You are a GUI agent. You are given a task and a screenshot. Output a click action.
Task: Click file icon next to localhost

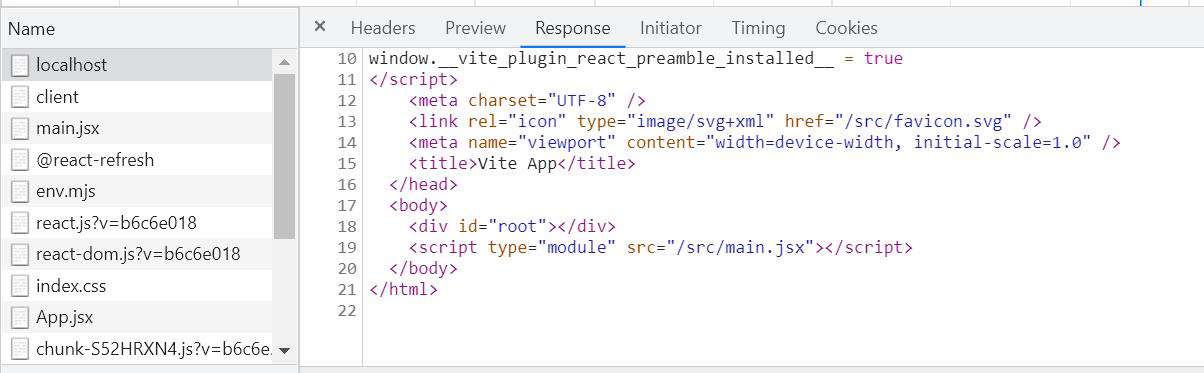(x=19, y=65)
